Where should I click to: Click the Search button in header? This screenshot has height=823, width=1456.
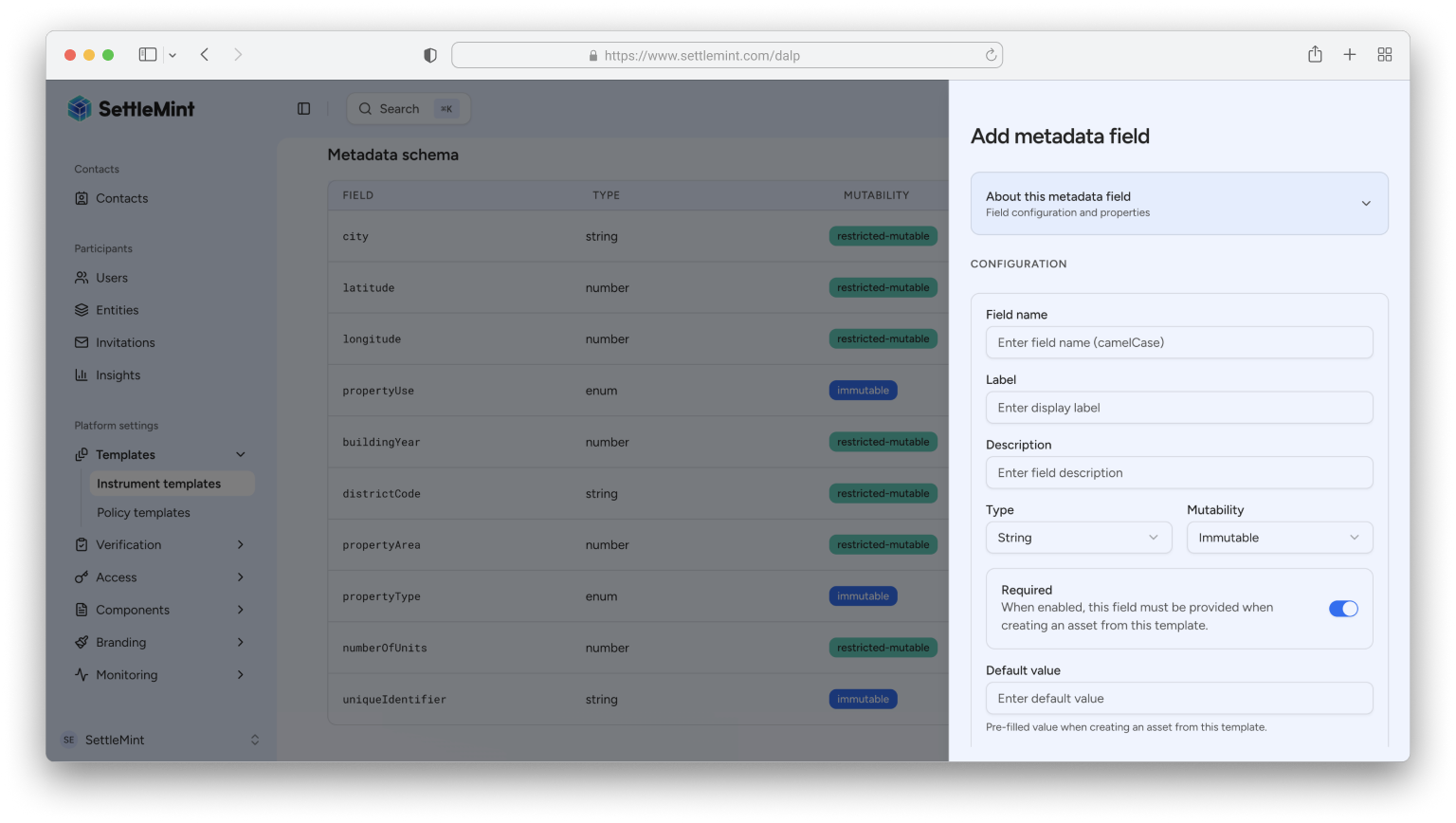pos(408,109)
